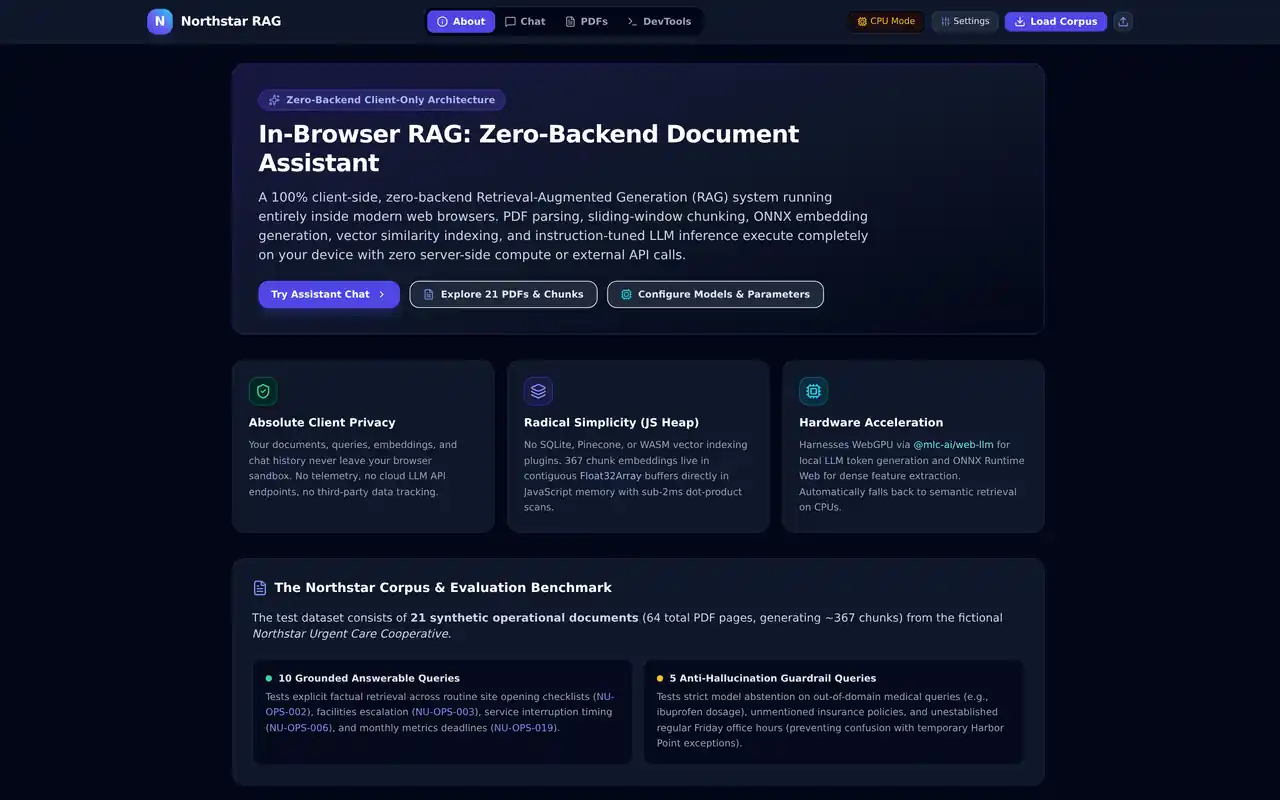Click the sparkle icon in Zero-Backend badge
This screenshot has width=1280, height=800.
tap(274, 100)
